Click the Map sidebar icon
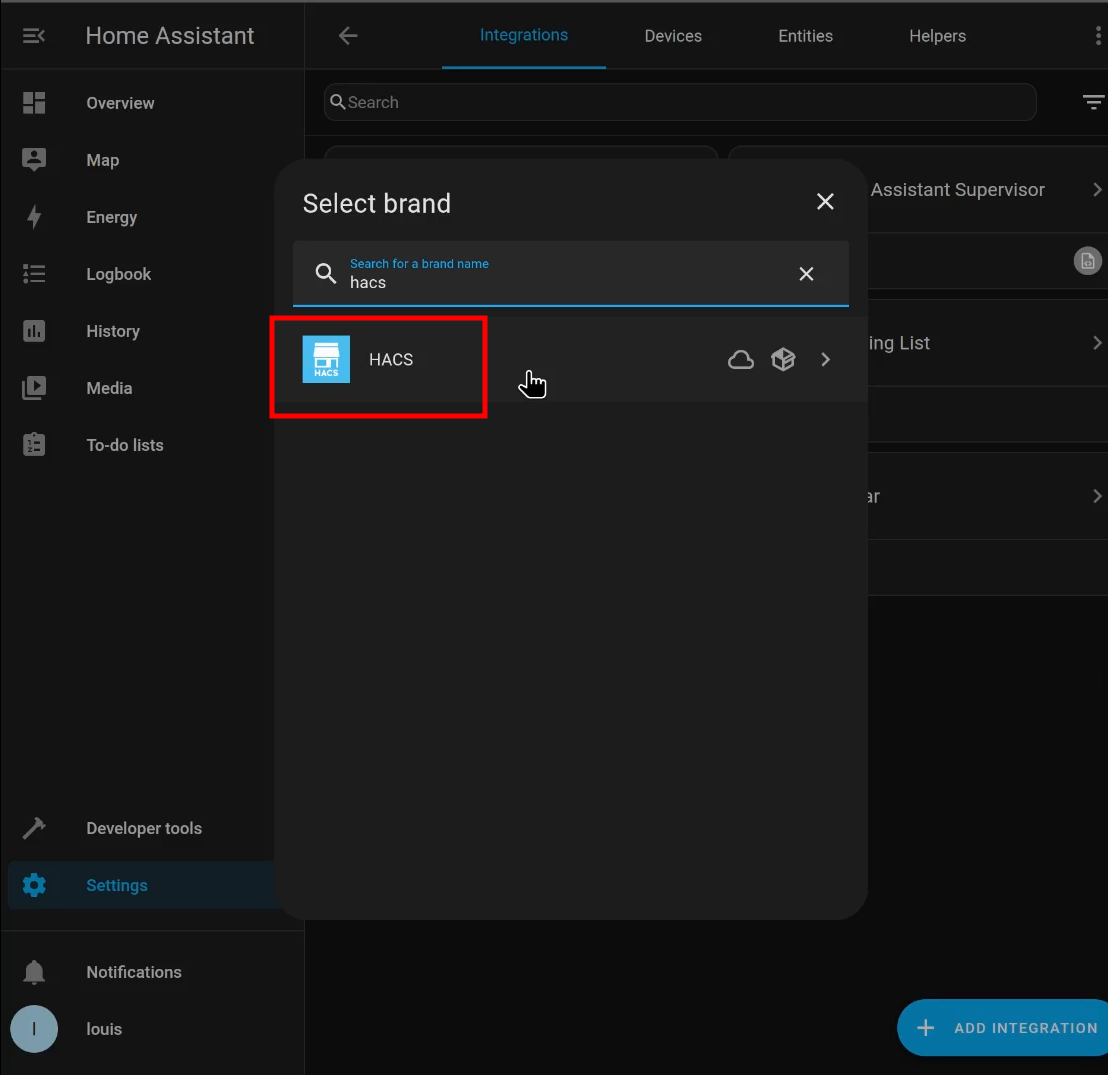The image size is (1108, 1075). [33, 160]
